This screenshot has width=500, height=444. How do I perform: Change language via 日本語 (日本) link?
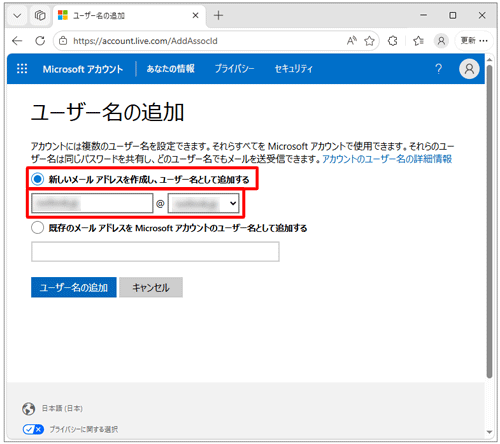(x=62, y=408)
